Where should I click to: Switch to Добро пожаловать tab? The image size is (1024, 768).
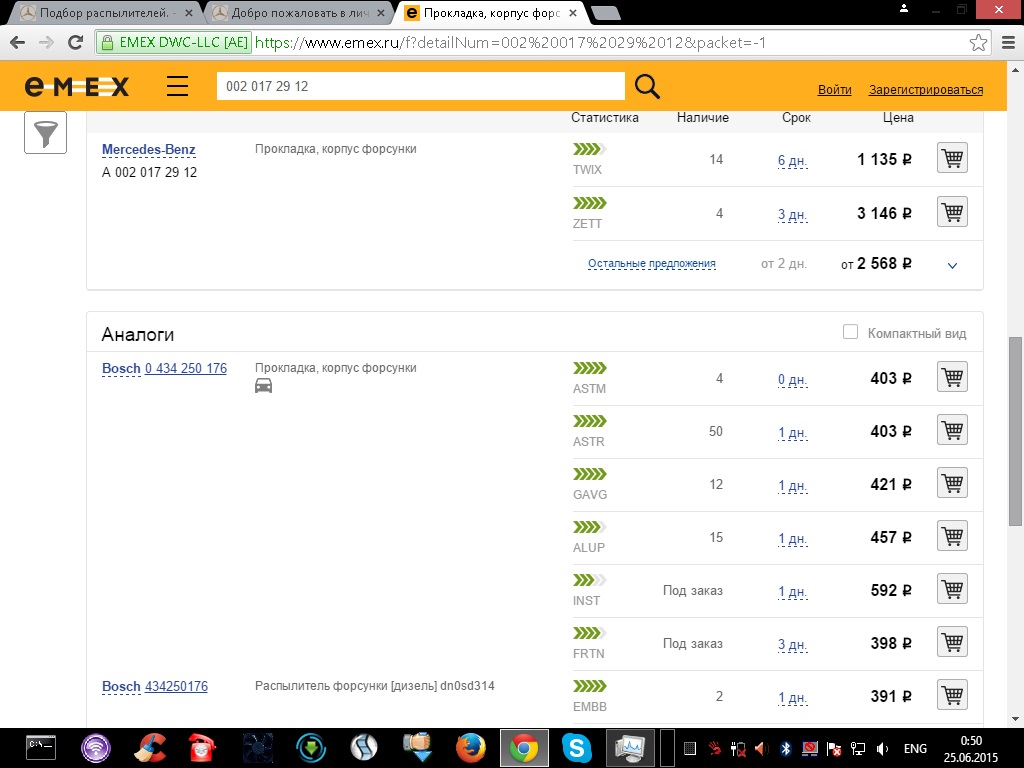coord(298,12)
